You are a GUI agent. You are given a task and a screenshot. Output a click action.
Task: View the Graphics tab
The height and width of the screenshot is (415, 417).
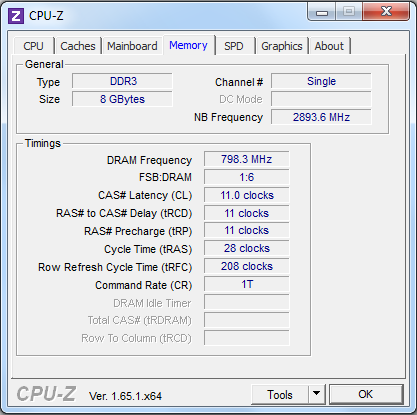point(282,46)
